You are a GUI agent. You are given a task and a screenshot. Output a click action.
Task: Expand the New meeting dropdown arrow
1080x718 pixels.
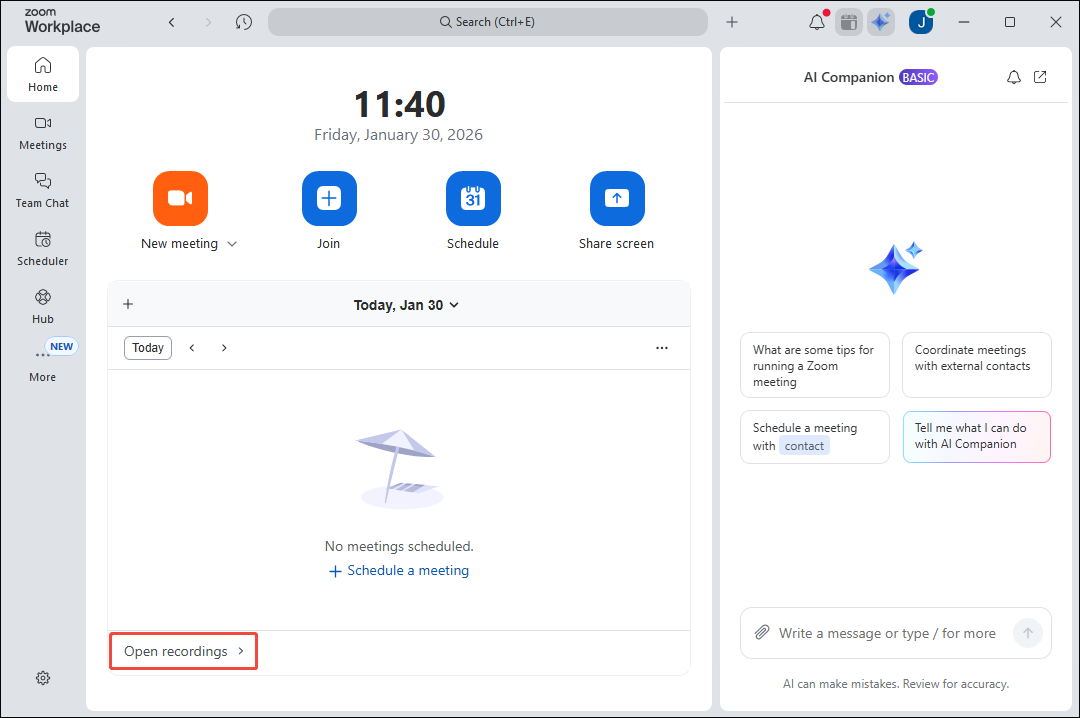click(x=232, y=244)
